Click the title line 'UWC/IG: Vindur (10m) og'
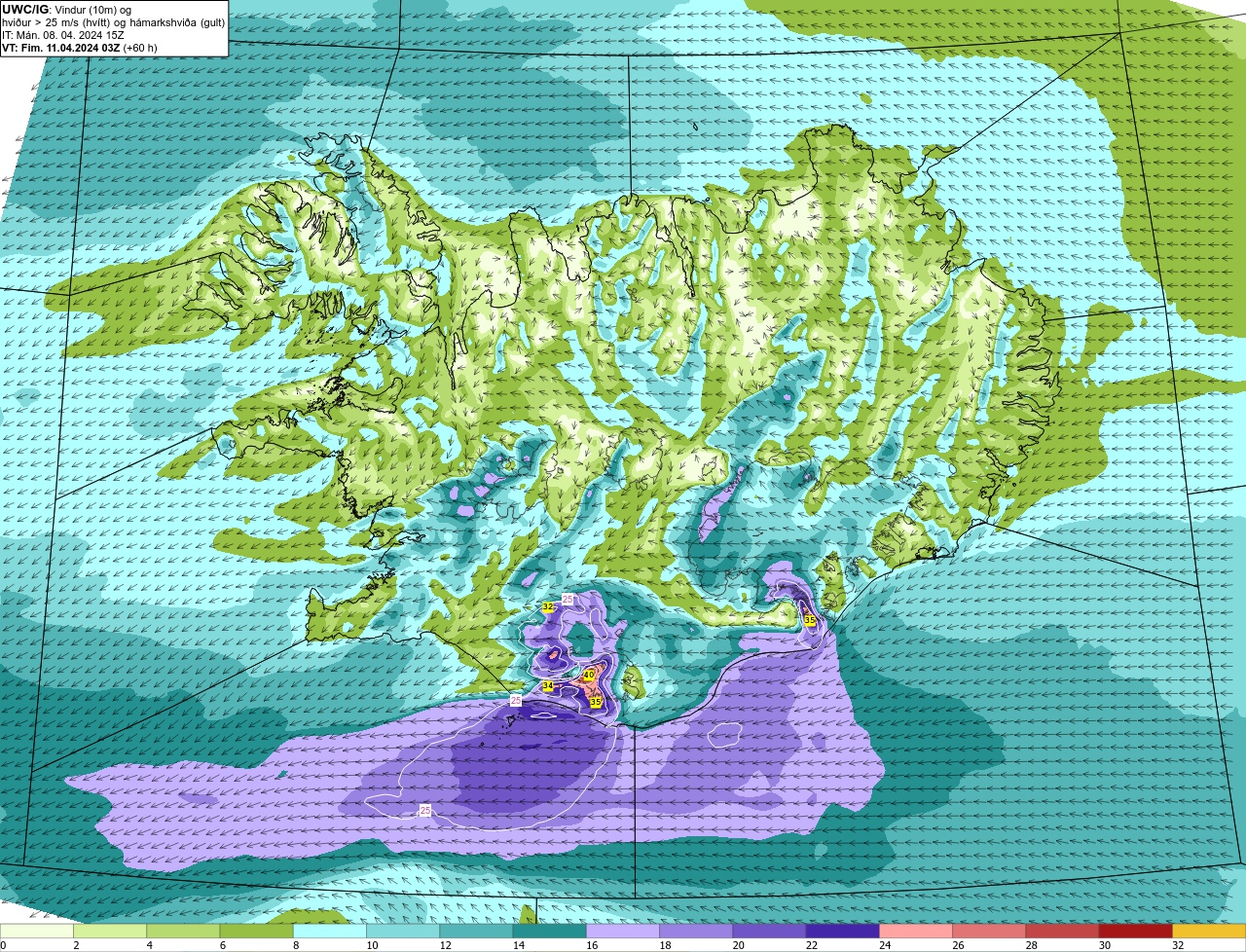 click(x=66, y=9)
